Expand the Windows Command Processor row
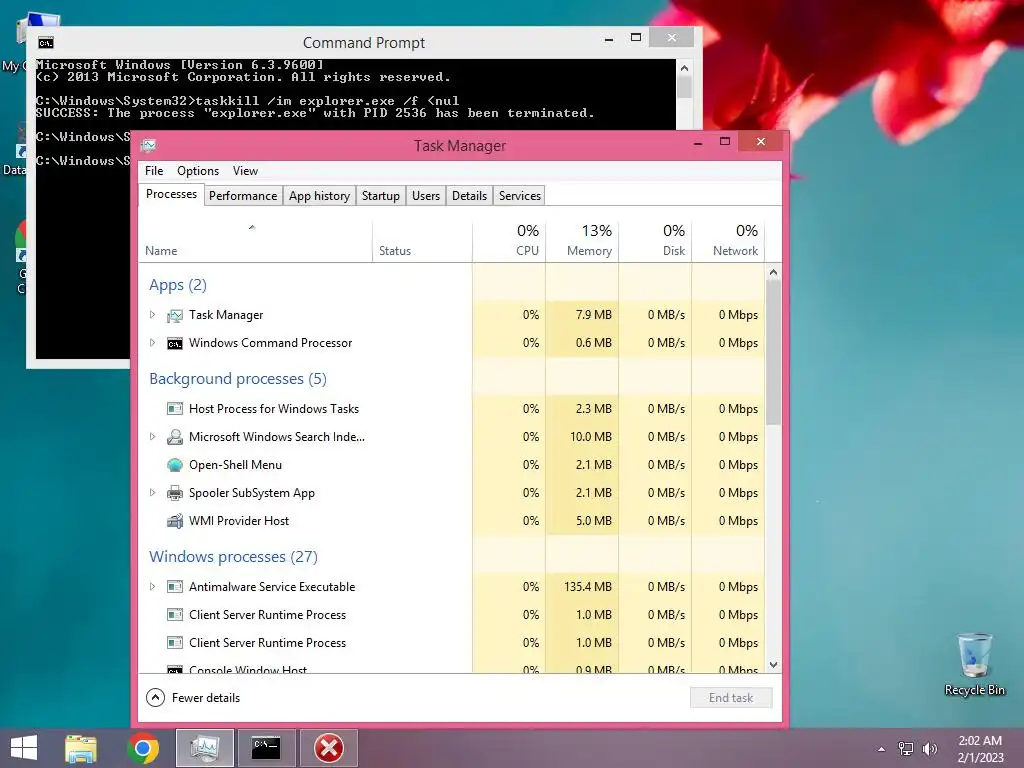 tap(152, 343)
